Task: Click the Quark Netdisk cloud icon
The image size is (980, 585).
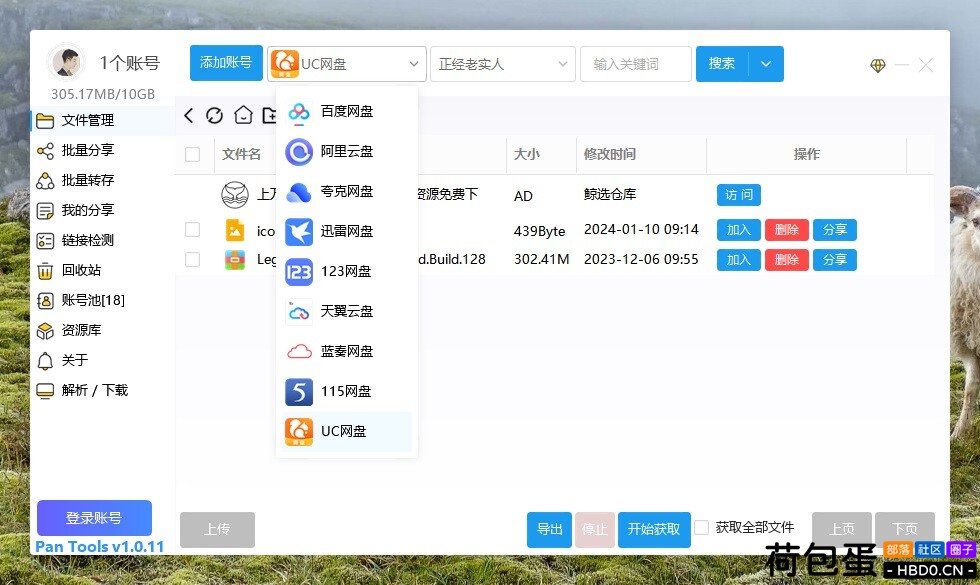Action: (x=299, y=192)
